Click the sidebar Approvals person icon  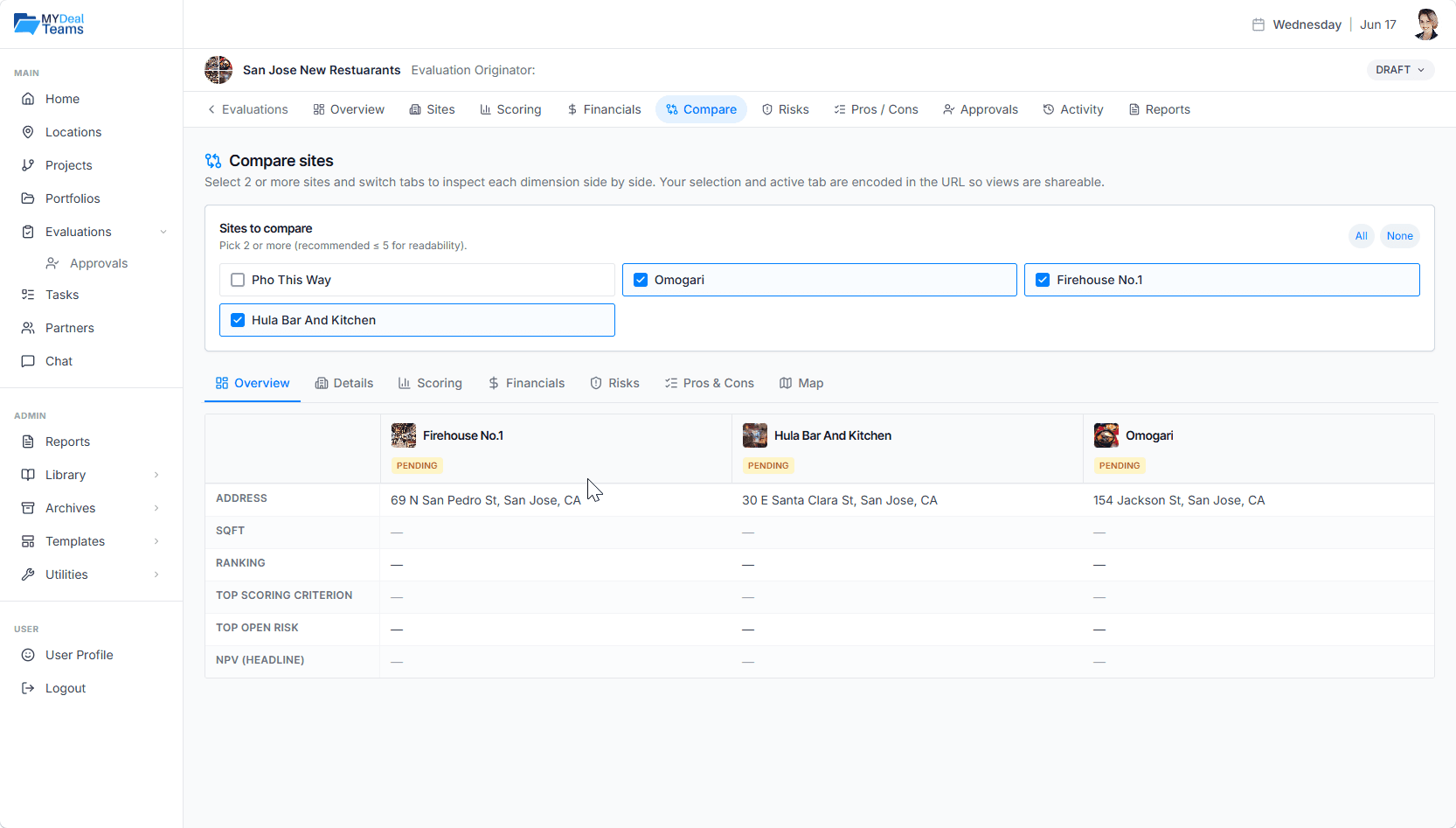(52, 263)
